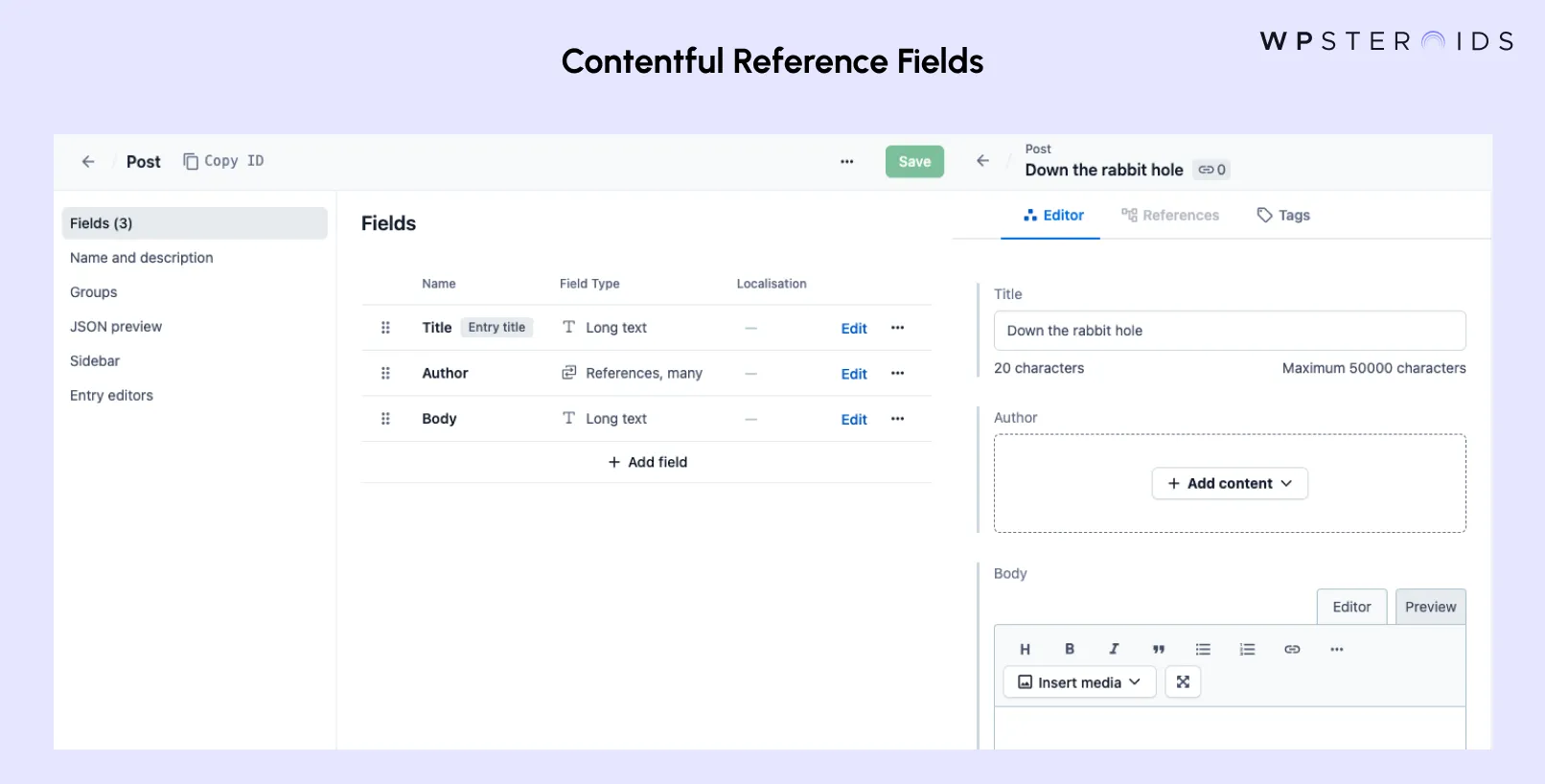
Task: Insert a numbered list in Body
Action: [x=1247, y=650]
